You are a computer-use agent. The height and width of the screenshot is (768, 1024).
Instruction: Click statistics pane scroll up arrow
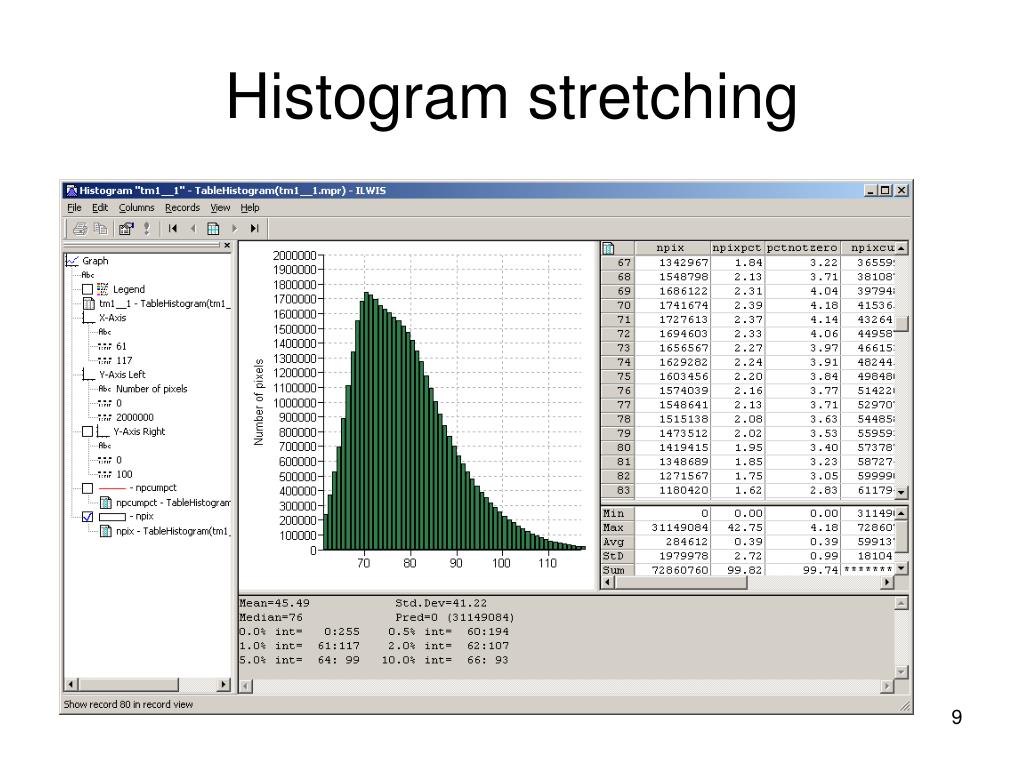[x=901, y=603]
